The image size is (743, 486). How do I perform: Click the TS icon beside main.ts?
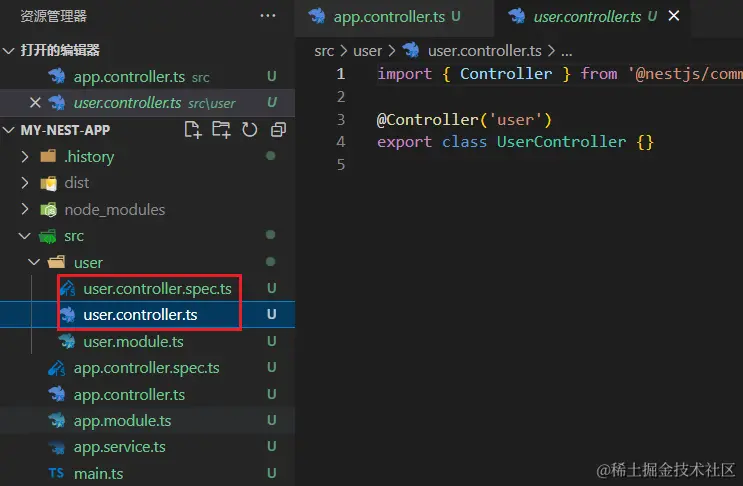(x=56, y=473)
